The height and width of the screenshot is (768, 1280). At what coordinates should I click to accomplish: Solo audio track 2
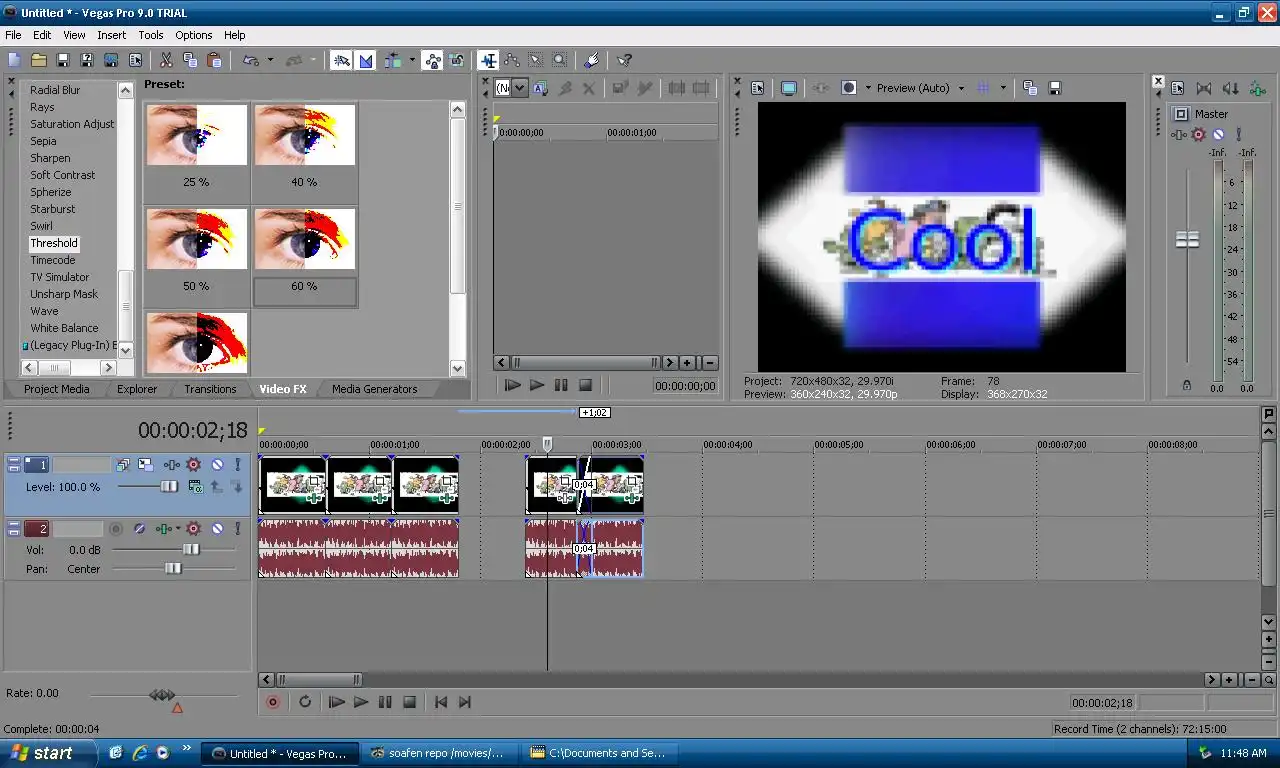[x=237, y=529]
